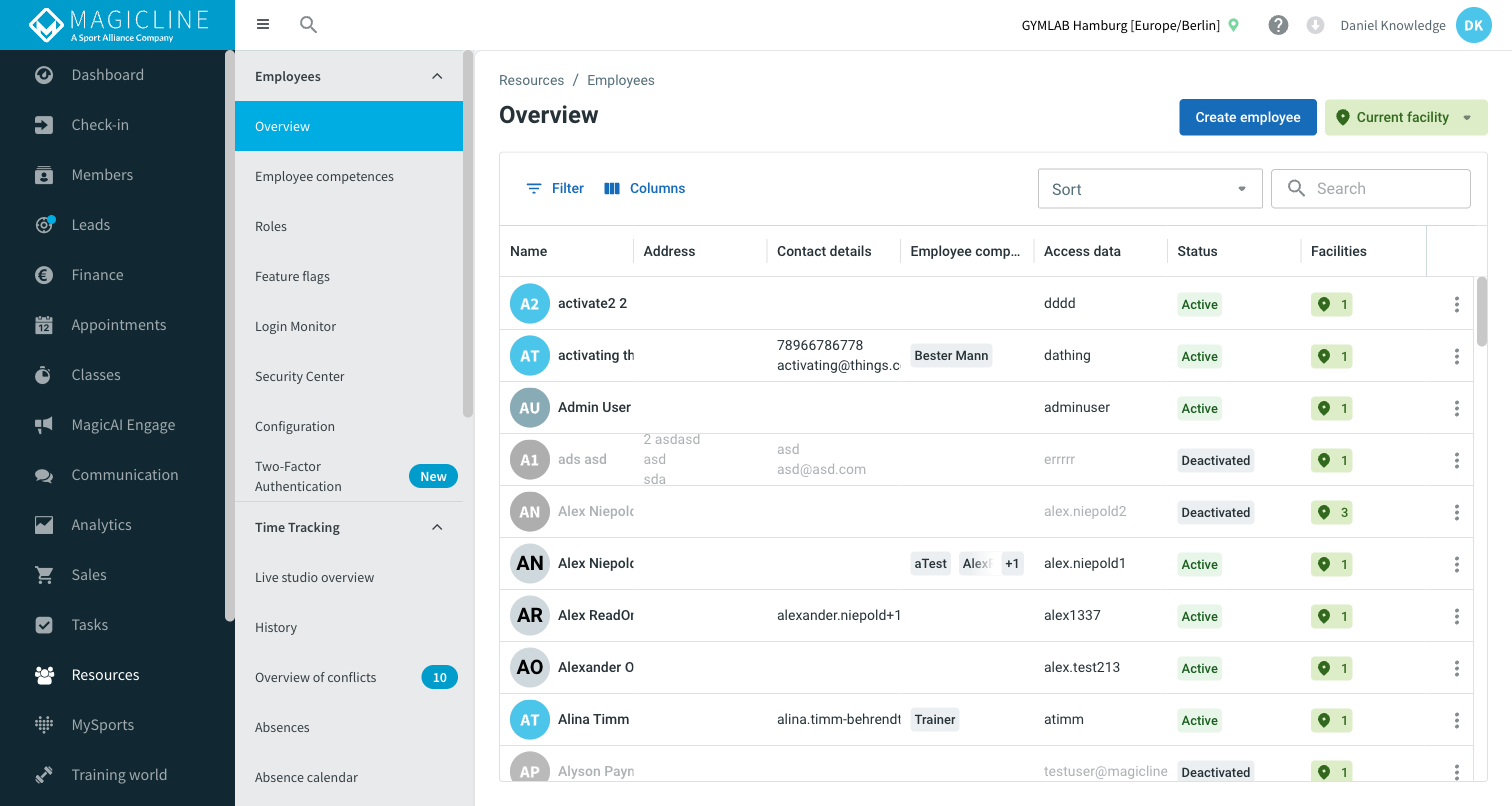Image resolution: width=1512 pixels, height=806 pixels.
Task: Open Security Center
Action: click(349, 376)
